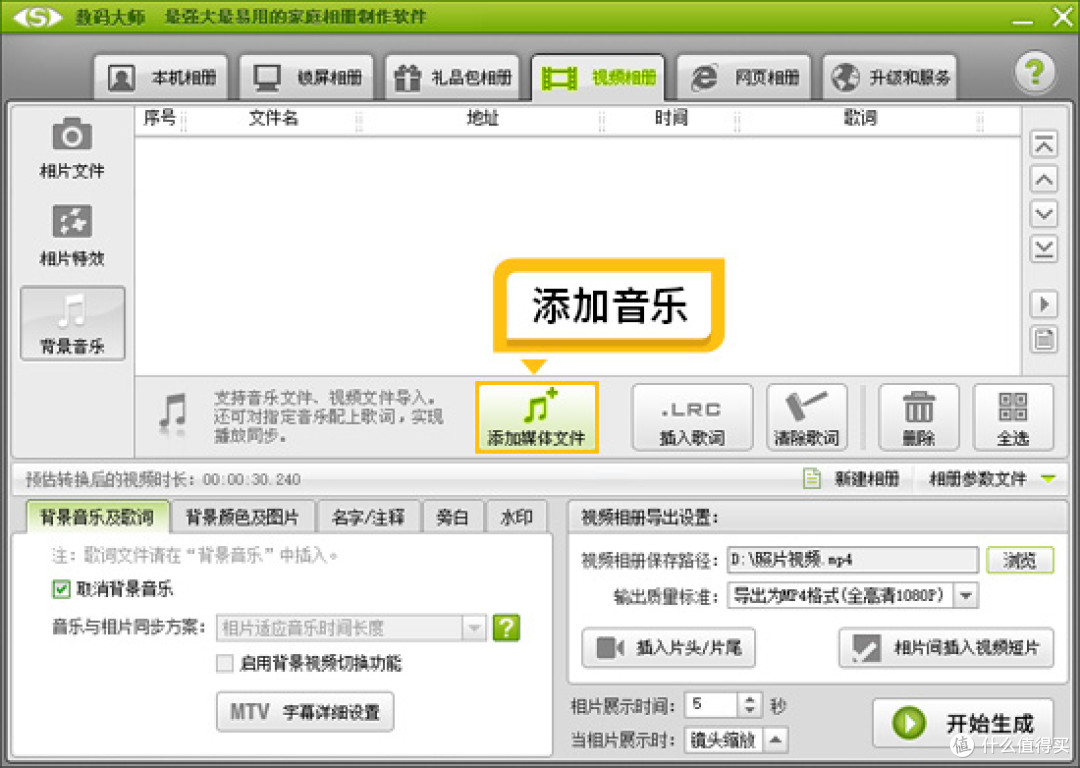Click 新建相册 new album
1080x768 pixels.
(851, 478)
